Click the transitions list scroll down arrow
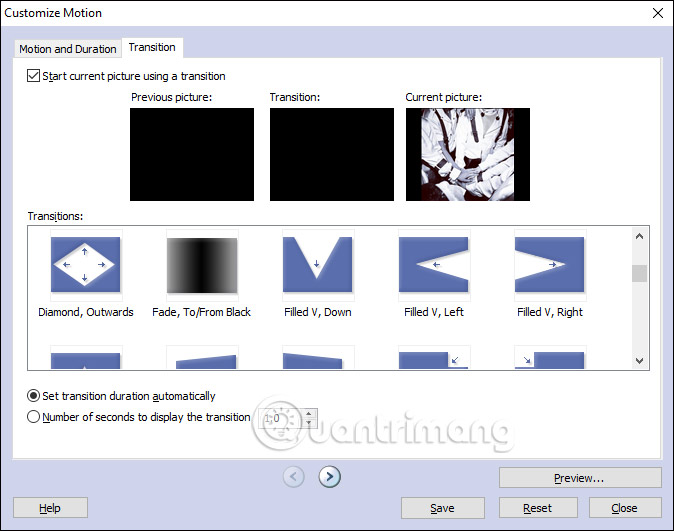The width and height of the screenshot is (674, 531). pyautogui.click(x=639, y=361)
